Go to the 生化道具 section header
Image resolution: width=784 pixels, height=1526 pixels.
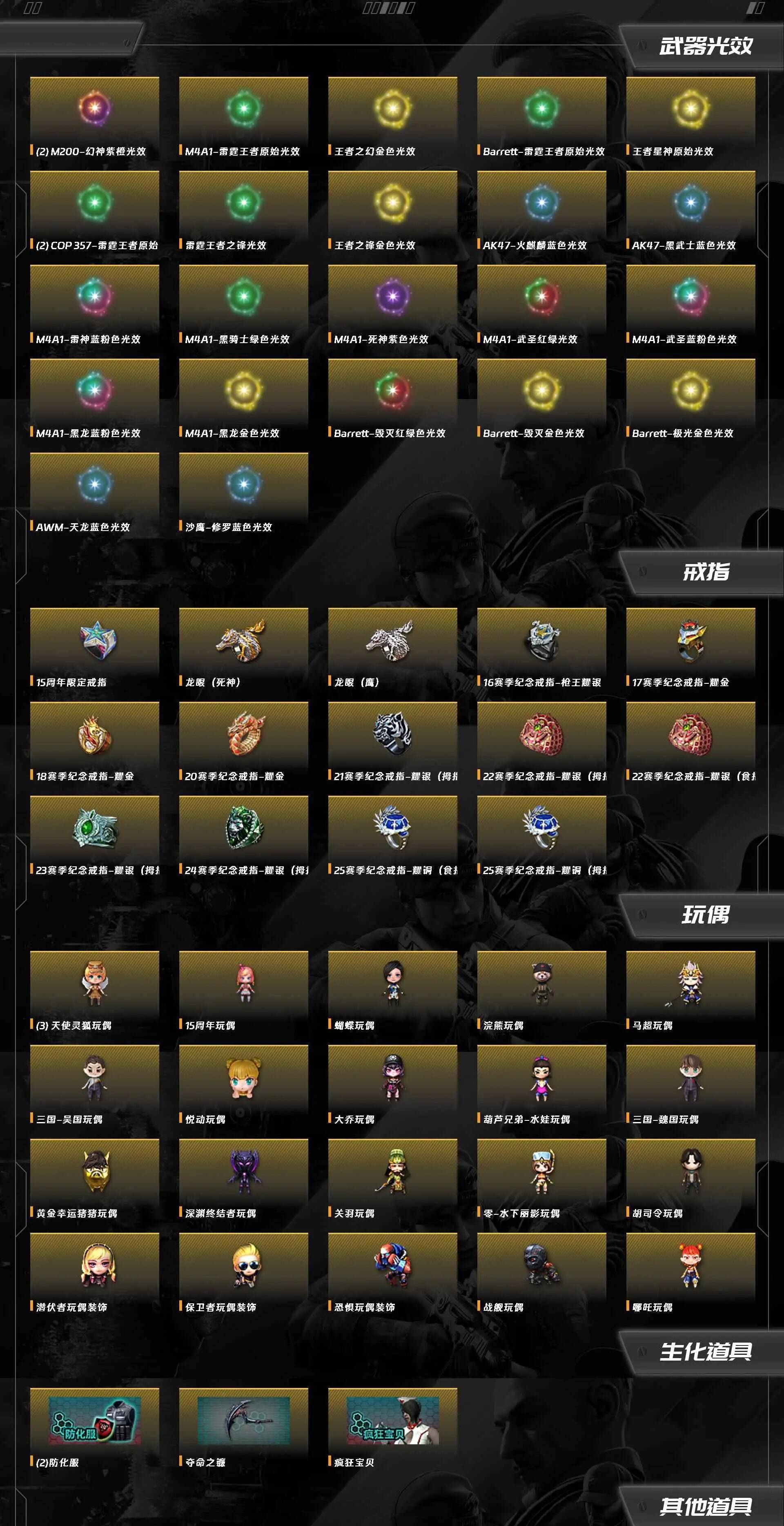(705, 1351)
